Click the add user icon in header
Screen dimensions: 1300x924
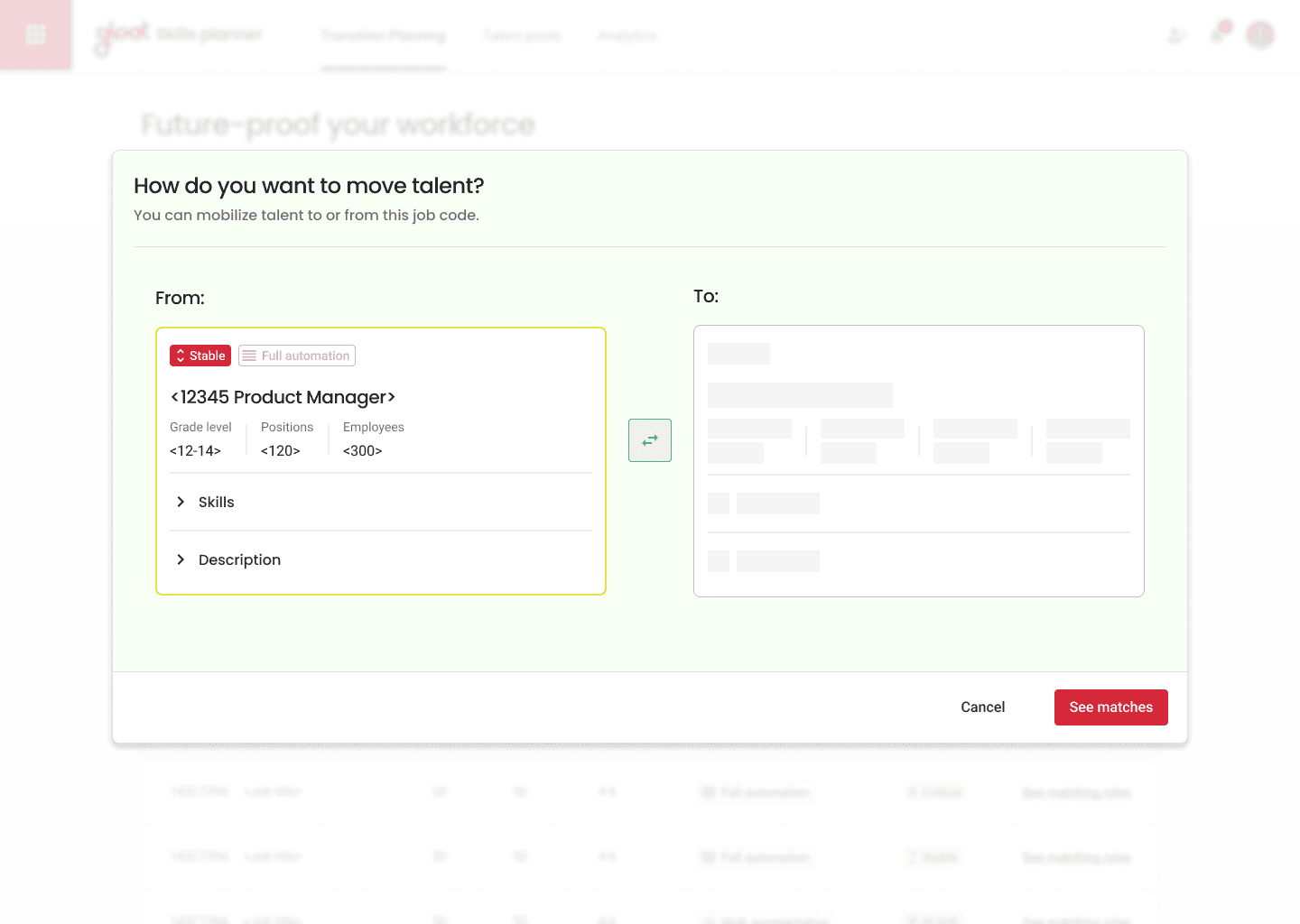(x=1176, y=35)
